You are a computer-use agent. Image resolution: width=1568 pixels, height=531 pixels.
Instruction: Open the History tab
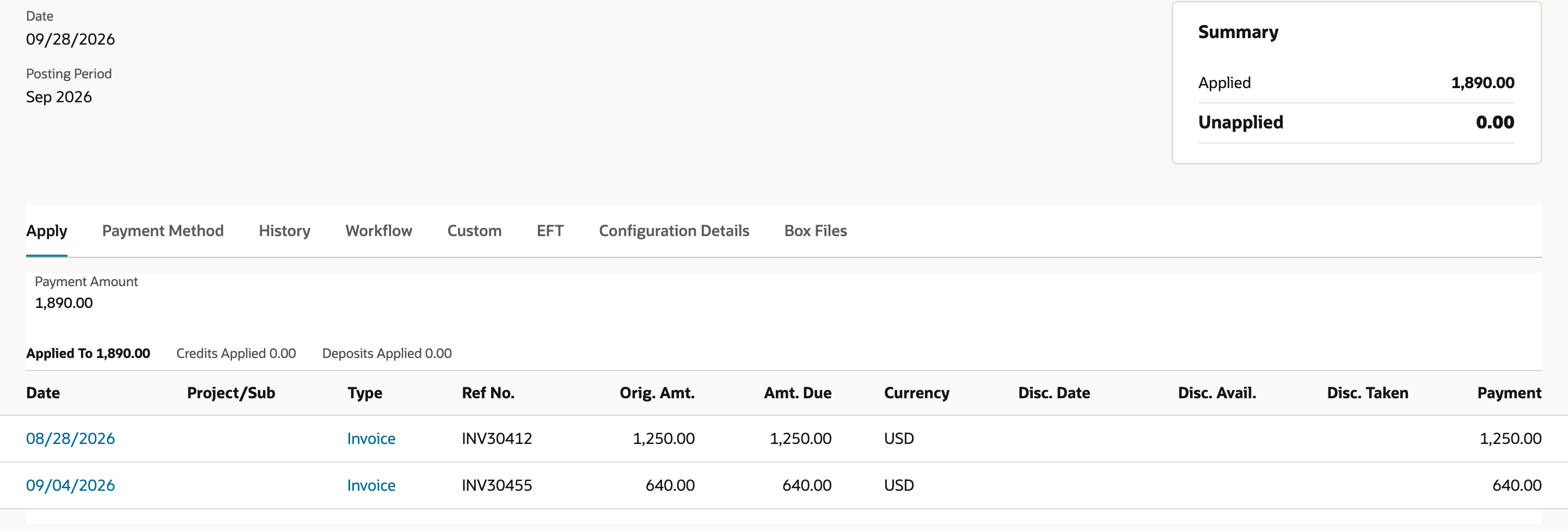point(284,231)
